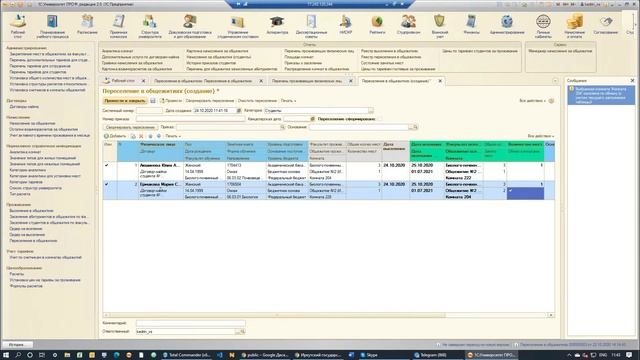Open Telegram from the taskbar
The image size is (640, 360).
[433, 355]
